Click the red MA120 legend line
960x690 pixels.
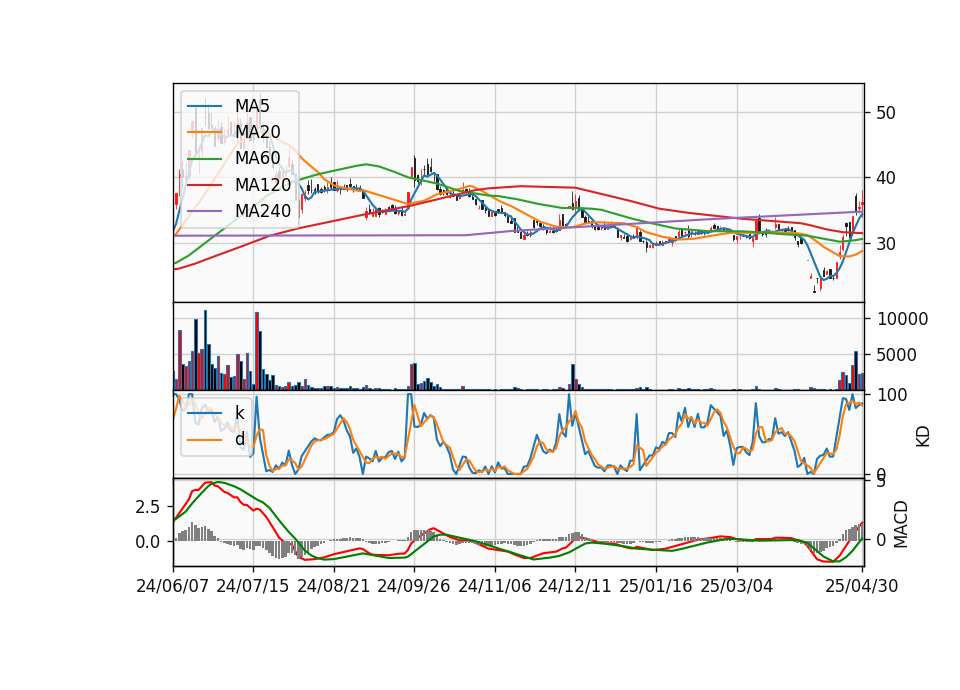click(x=204, y=185)
